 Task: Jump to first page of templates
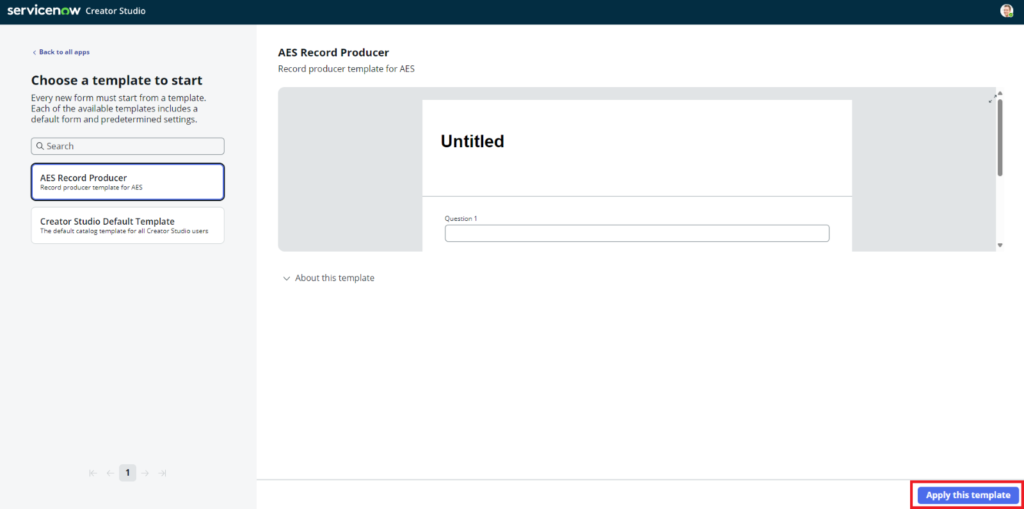point(93,473)
